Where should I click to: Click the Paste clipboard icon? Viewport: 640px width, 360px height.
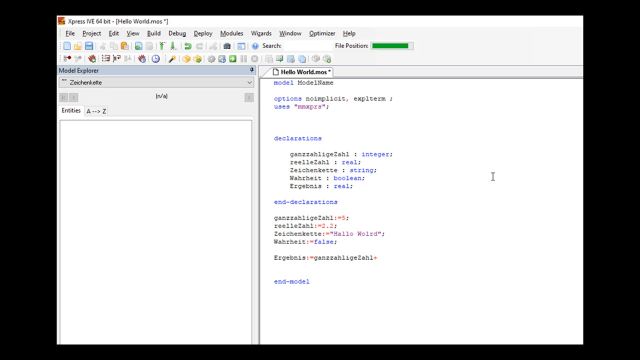pyautogui.click(x=125, y=46)
